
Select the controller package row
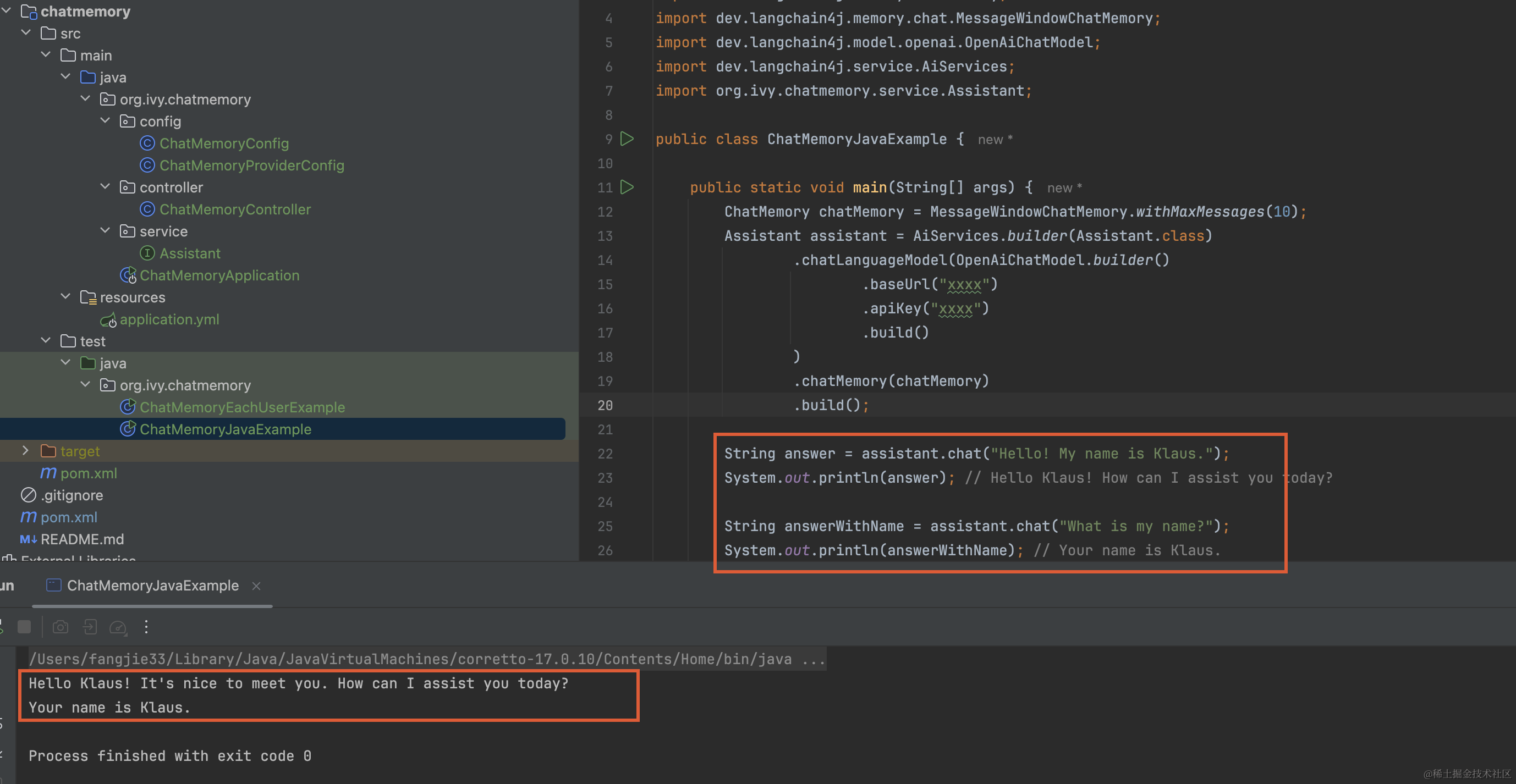(x=288, y=187)
